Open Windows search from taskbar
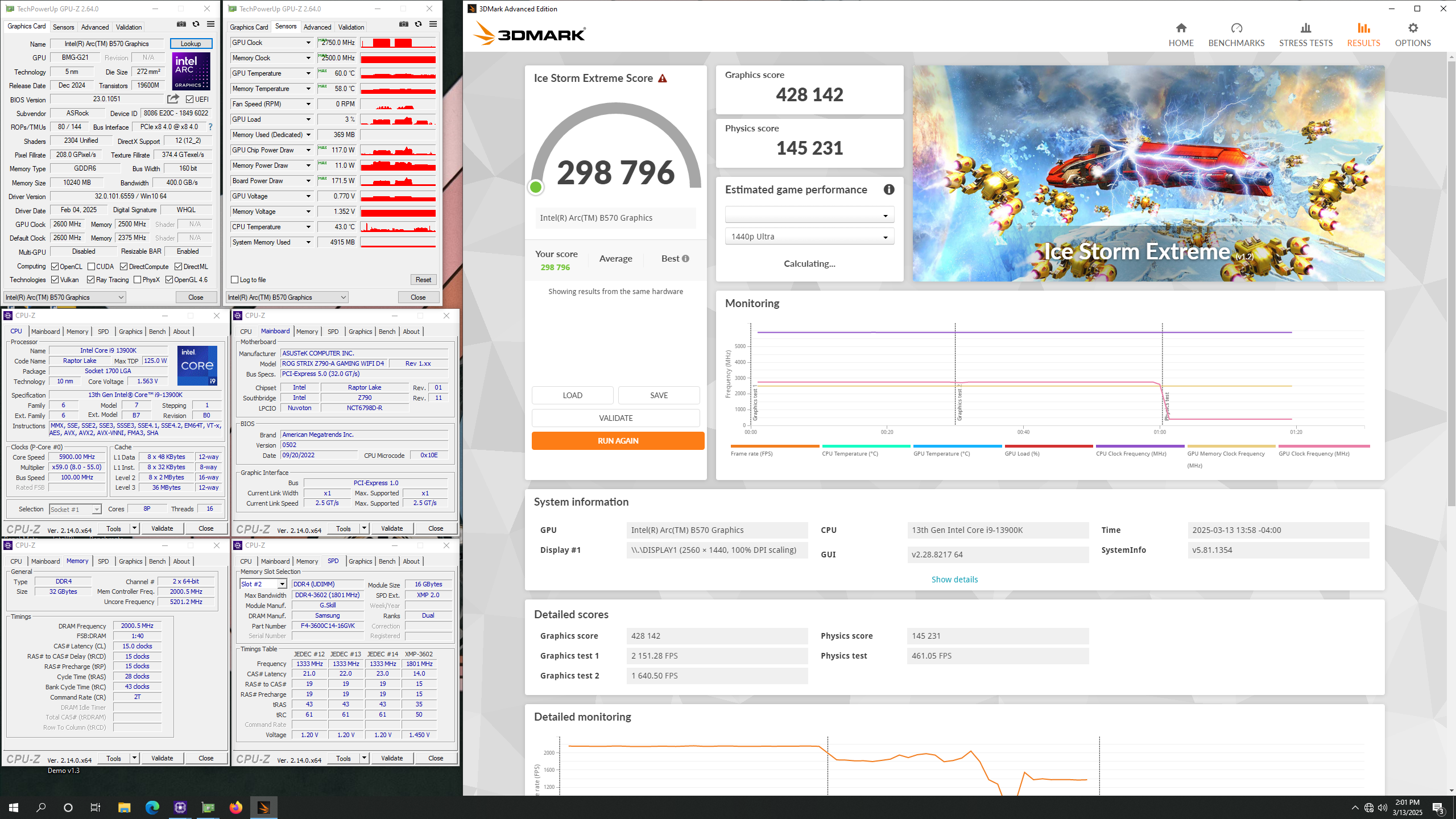Screen dimensions: 1456x819 41,807
